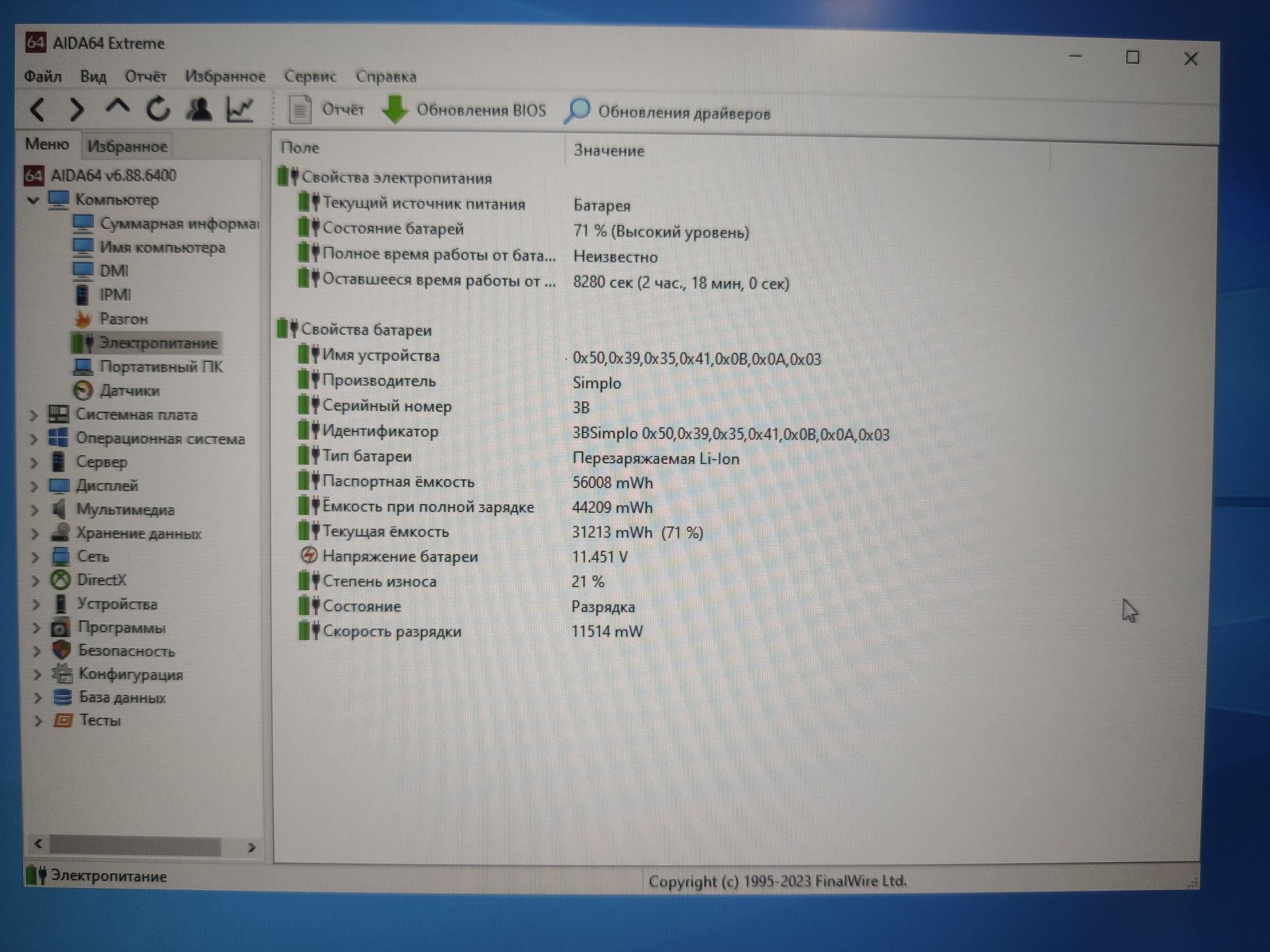The image size is (1270, 952).
Task: Select the DMI tree item
Action: click(101, 271)
